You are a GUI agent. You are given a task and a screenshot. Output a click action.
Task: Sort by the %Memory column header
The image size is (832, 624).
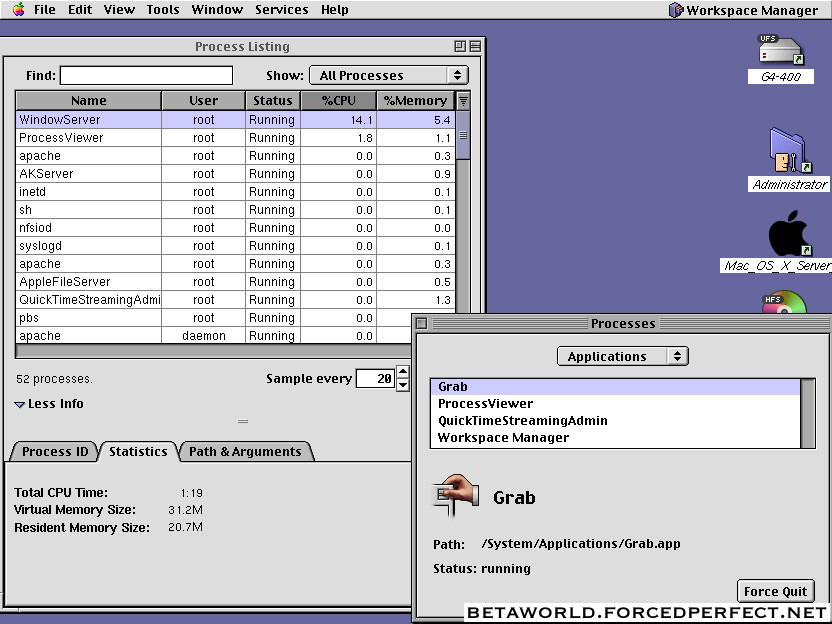coord(416,100)
